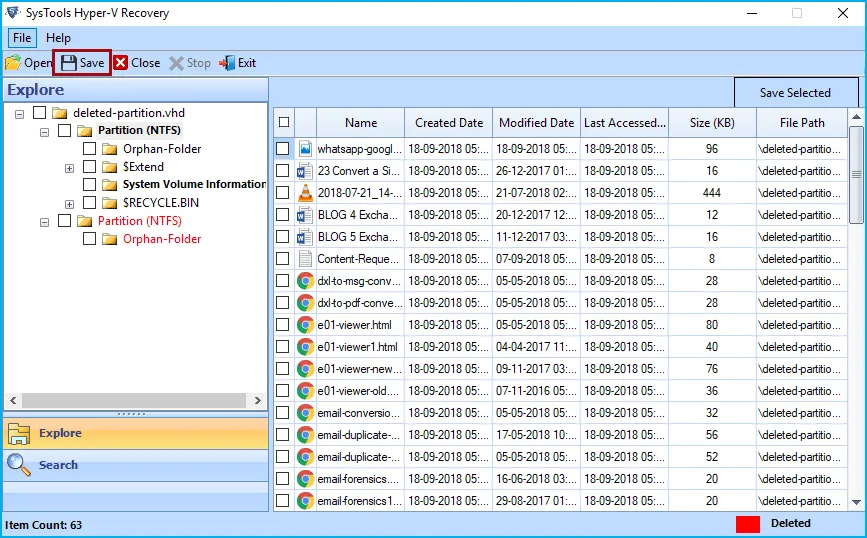The height and width of the screenshot is (538, 867).
Task: Click the Save Selected button
Action: (795, 93)
